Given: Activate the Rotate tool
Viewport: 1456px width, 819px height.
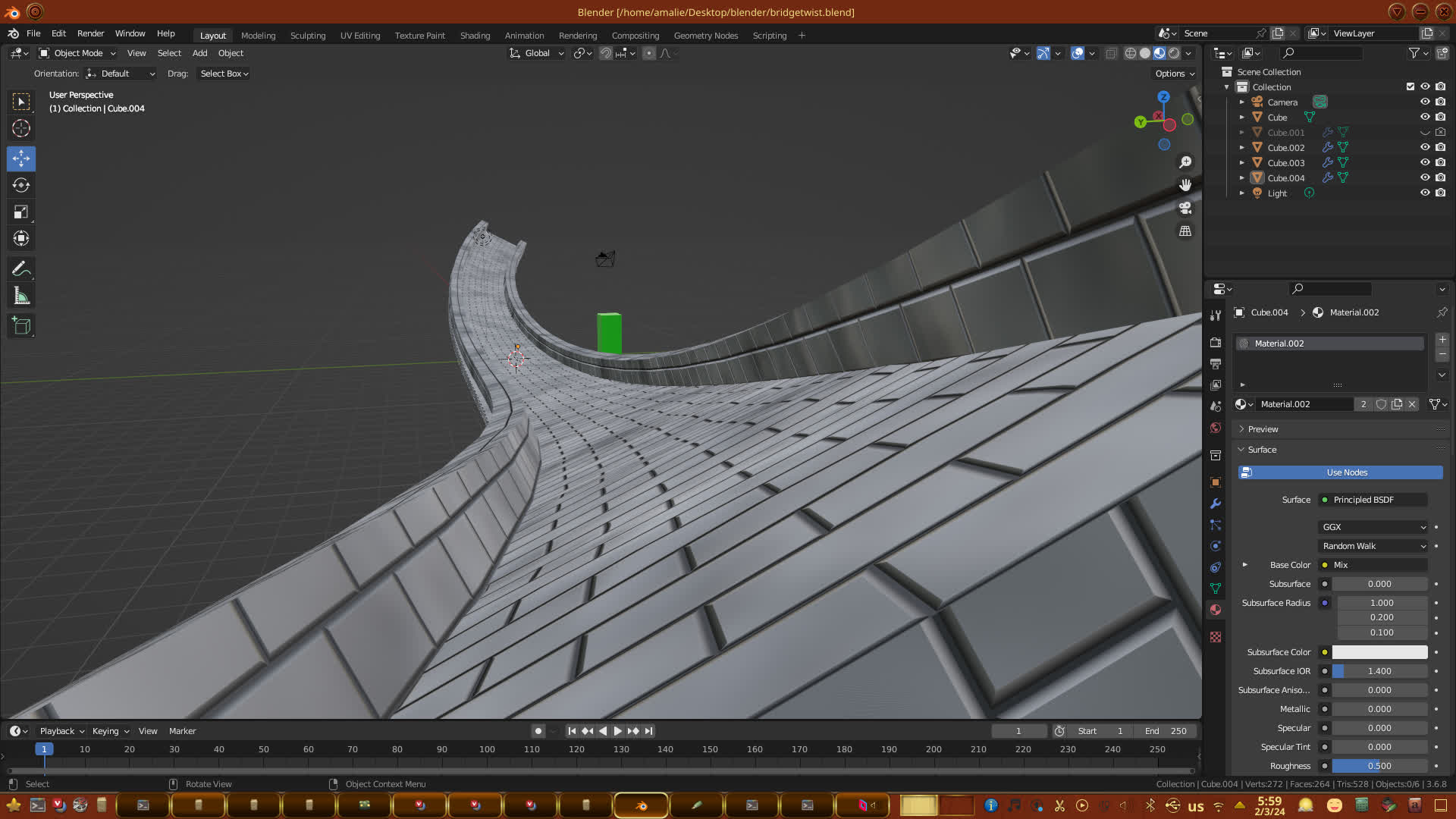Looking at the screenshot, I should (x=21, y=185).
